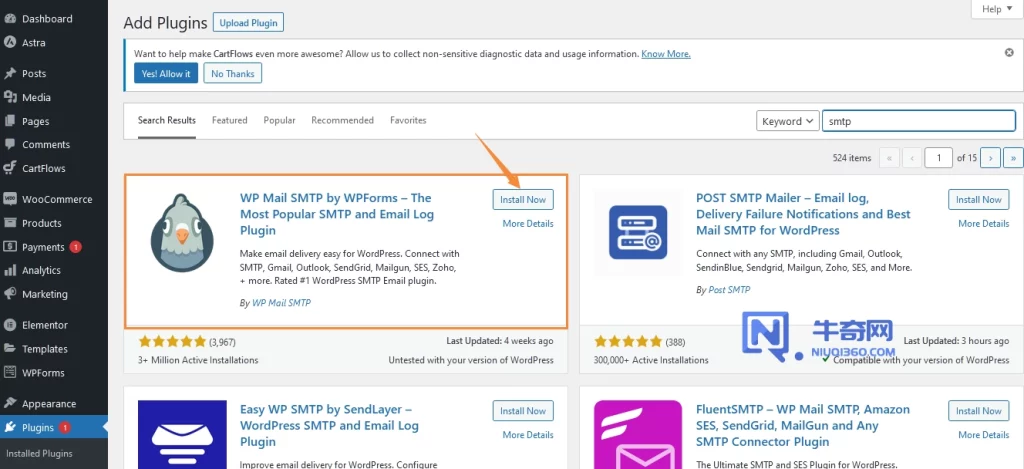
Task: Open More Details for WP Mail SMTP
Action: tap(528, 223)
